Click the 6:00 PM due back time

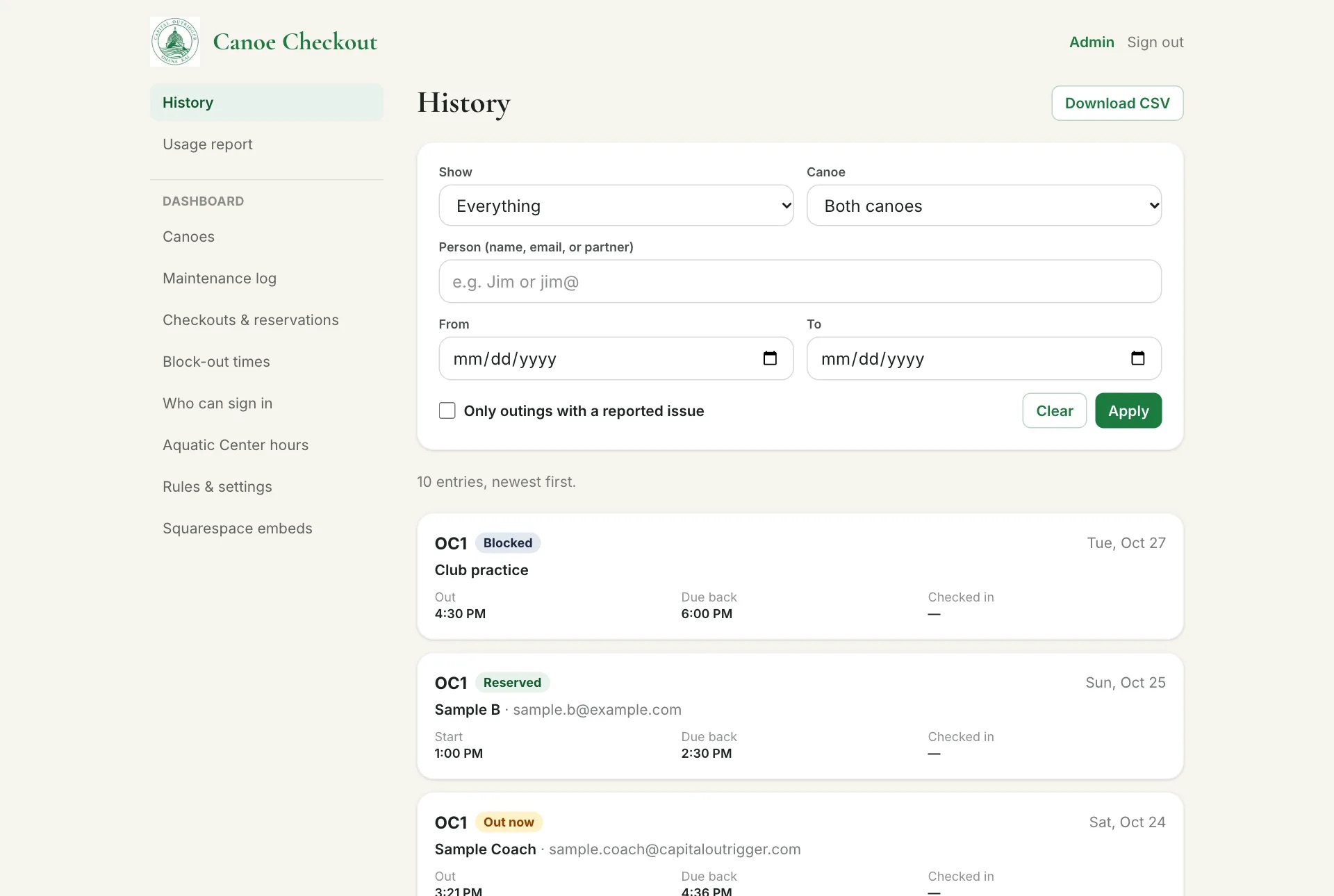click(707, 614)
